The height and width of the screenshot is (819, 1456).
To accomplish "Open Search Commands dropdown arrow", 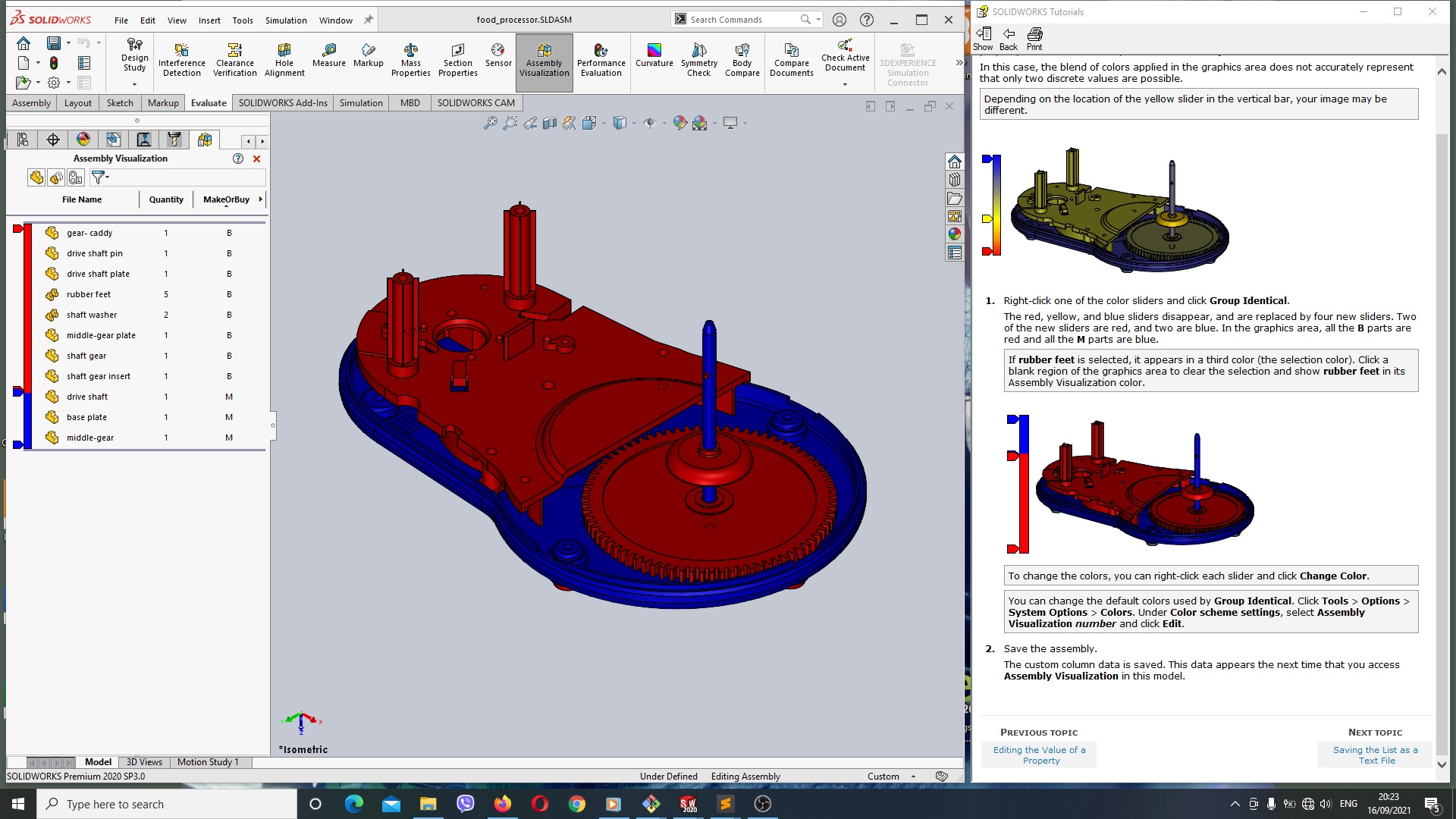I will pos(818,20).
